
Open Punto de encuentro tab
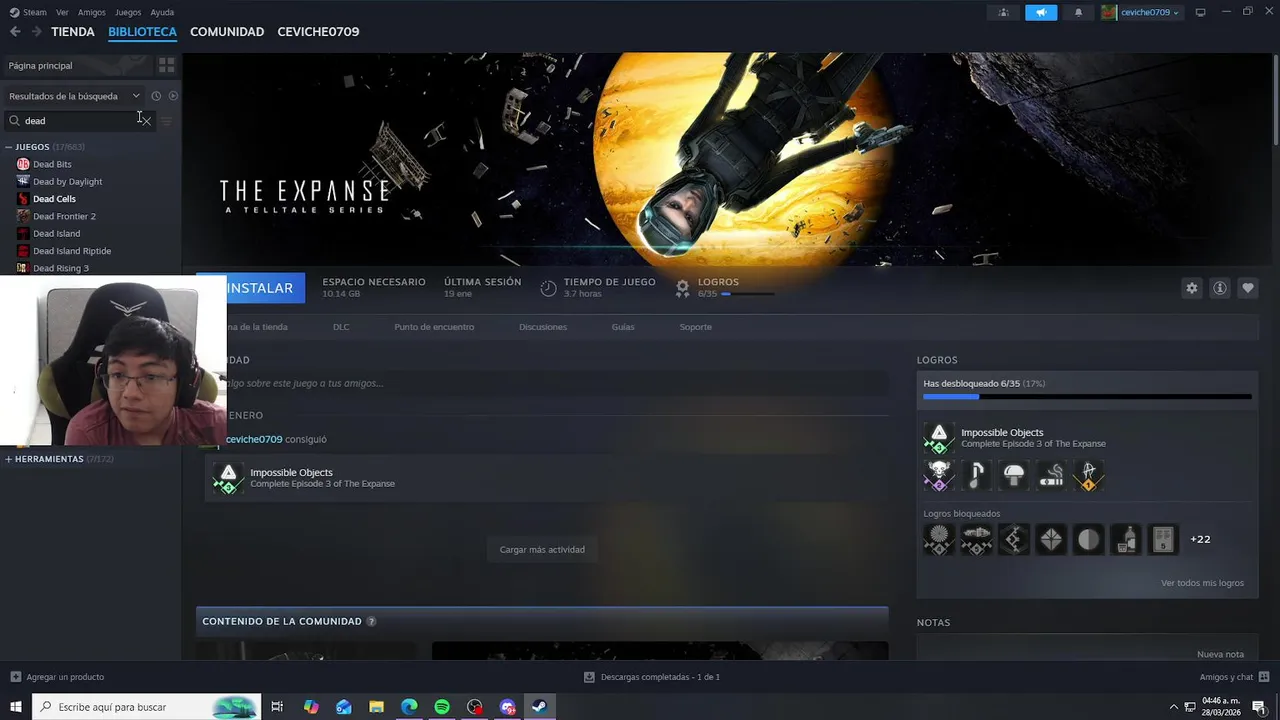pos(434,327)
